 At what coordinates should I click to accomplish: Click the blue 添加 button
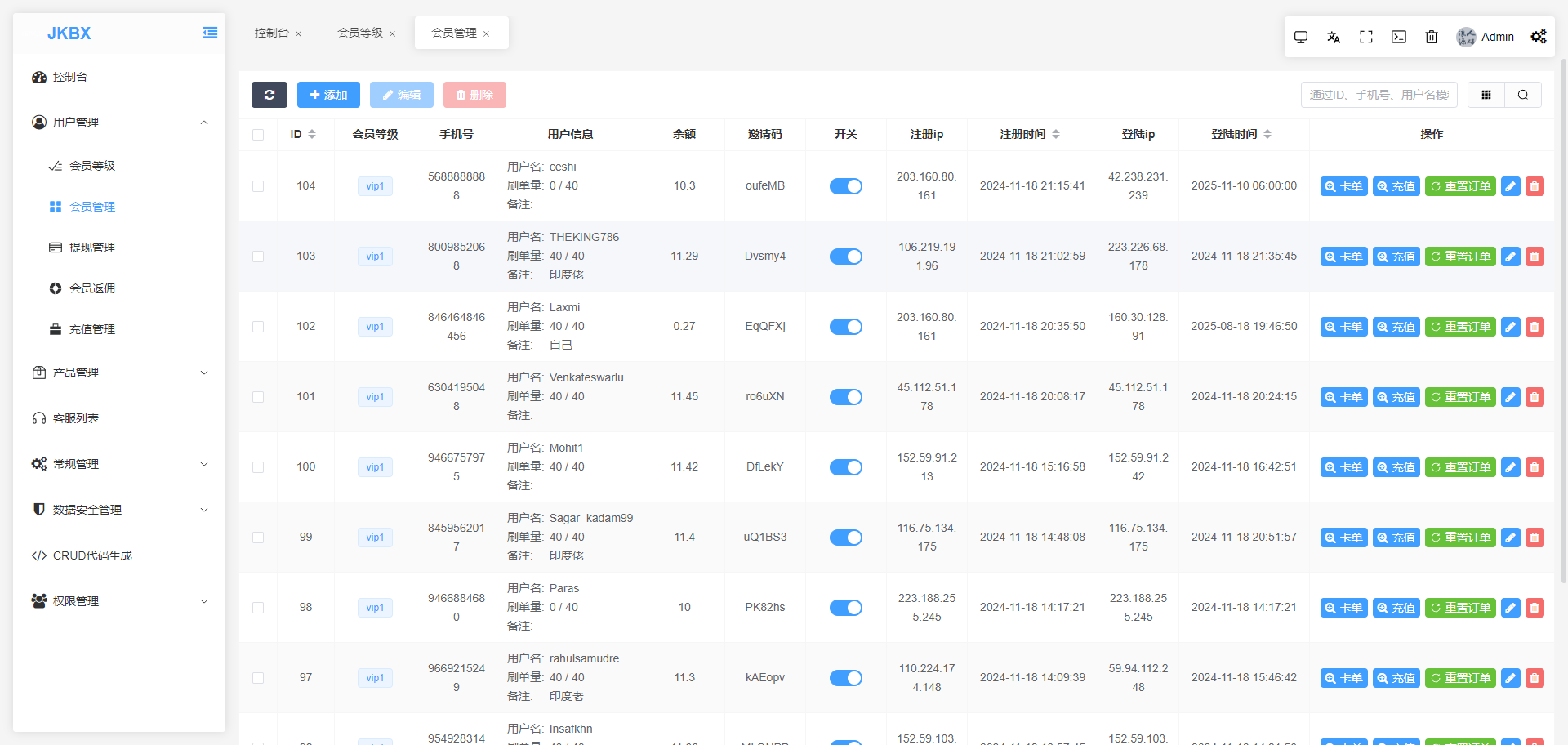click(328, 95)
